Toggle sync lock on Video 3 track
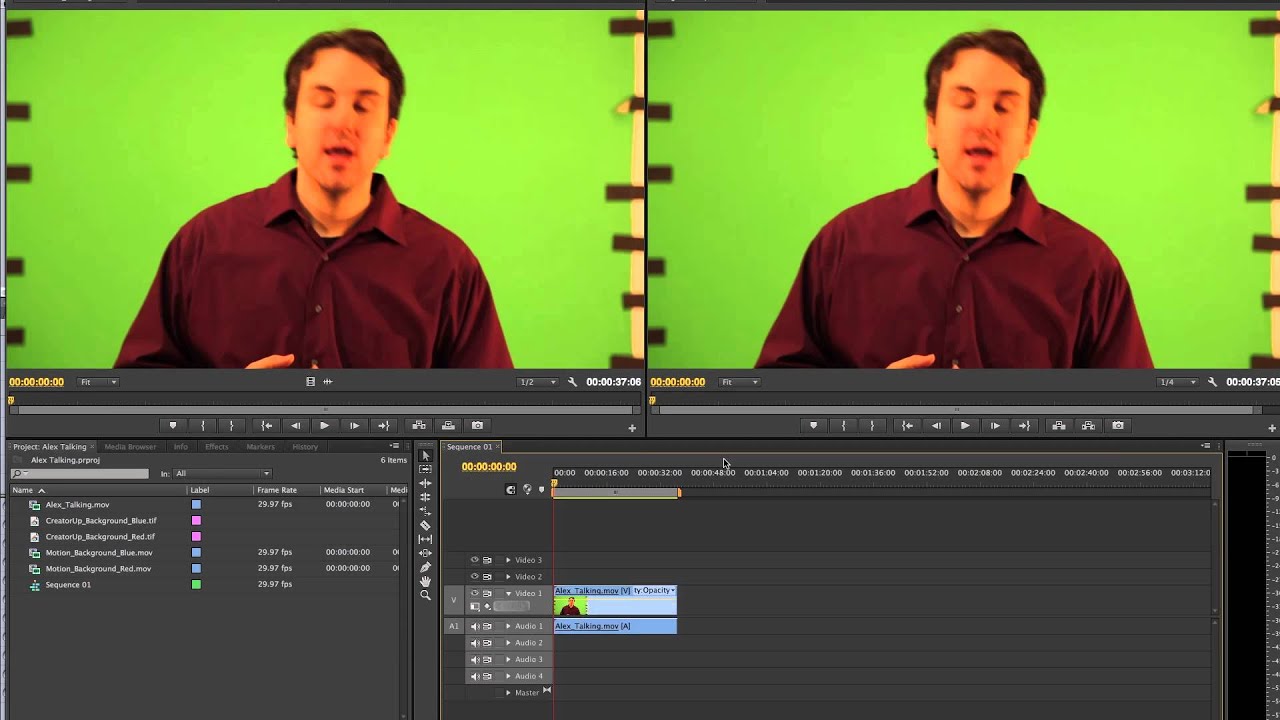The height and width of the screenshot is (720, 1280). (487, 560)
